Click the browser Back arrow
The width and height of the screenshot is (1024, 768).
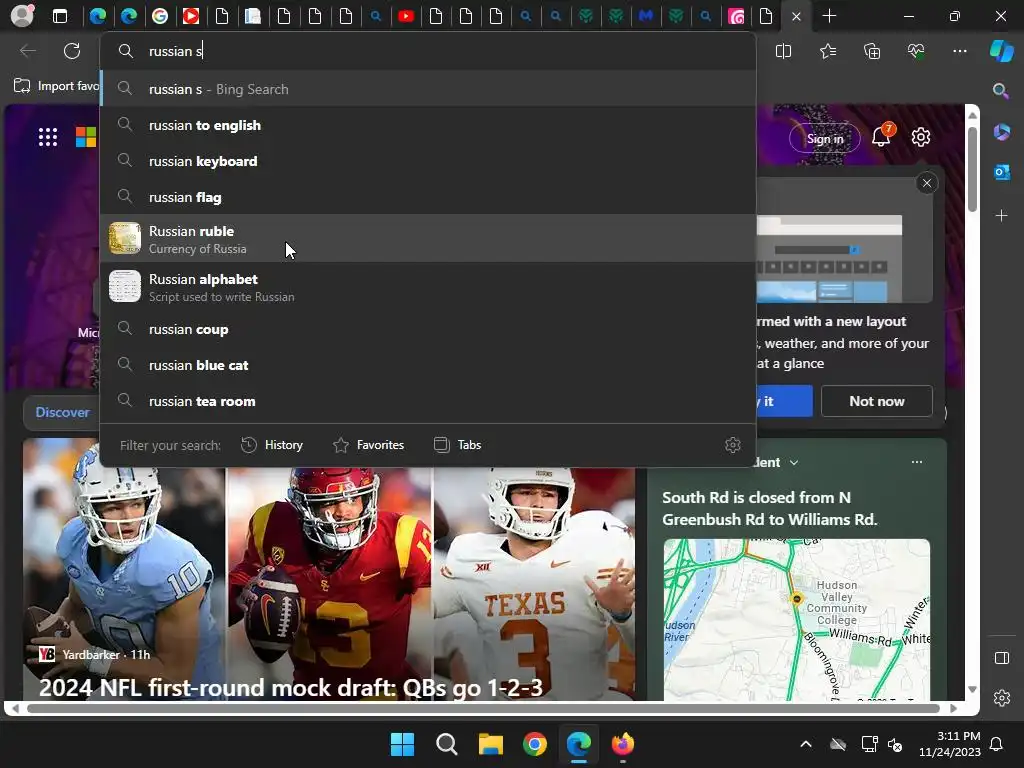pyautogui.click(x=27, y=51)
